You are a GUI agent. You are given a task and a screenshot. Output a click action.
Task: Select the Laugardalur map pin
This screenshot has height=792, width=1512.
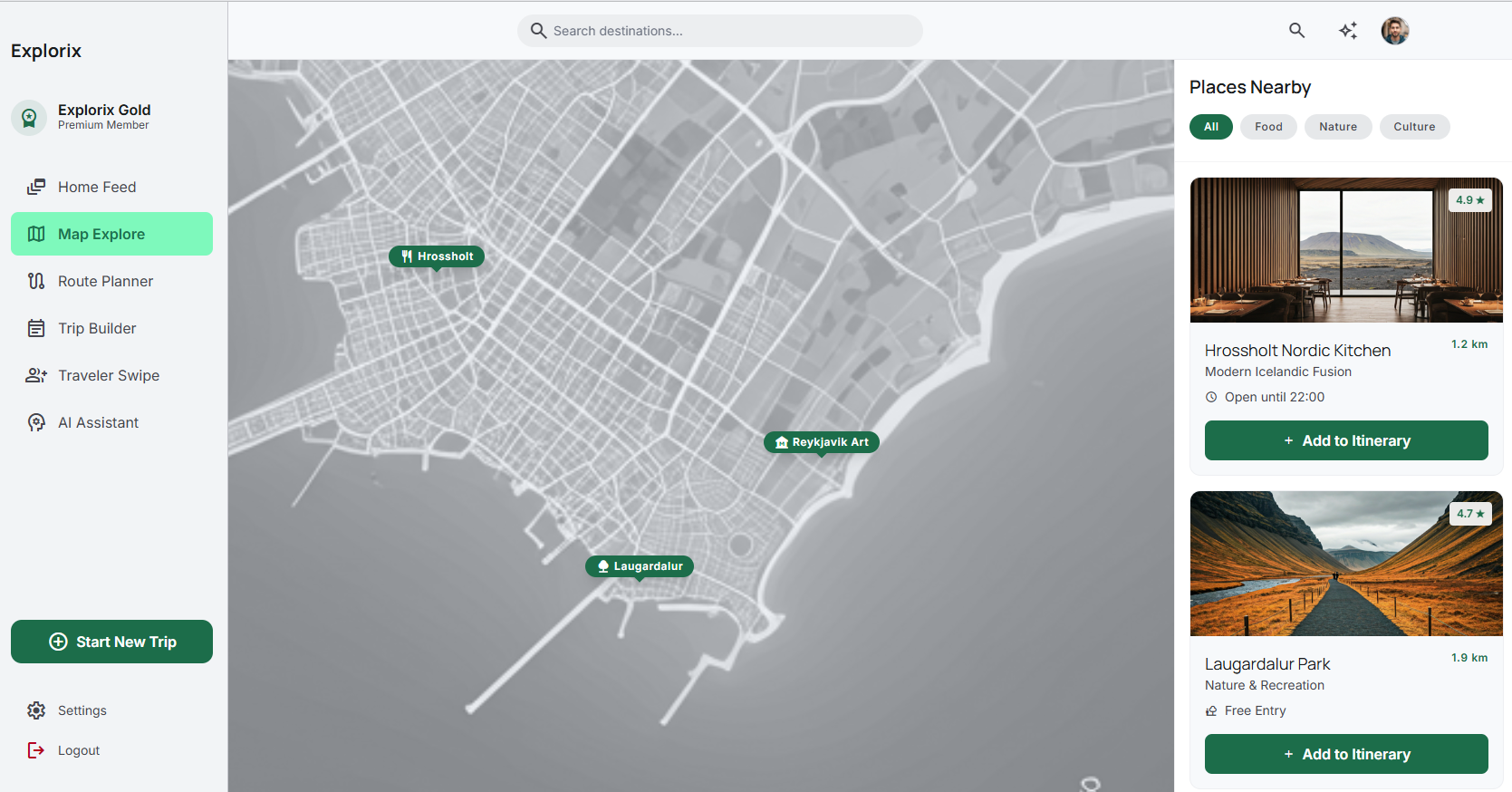(x=640, y=566)
